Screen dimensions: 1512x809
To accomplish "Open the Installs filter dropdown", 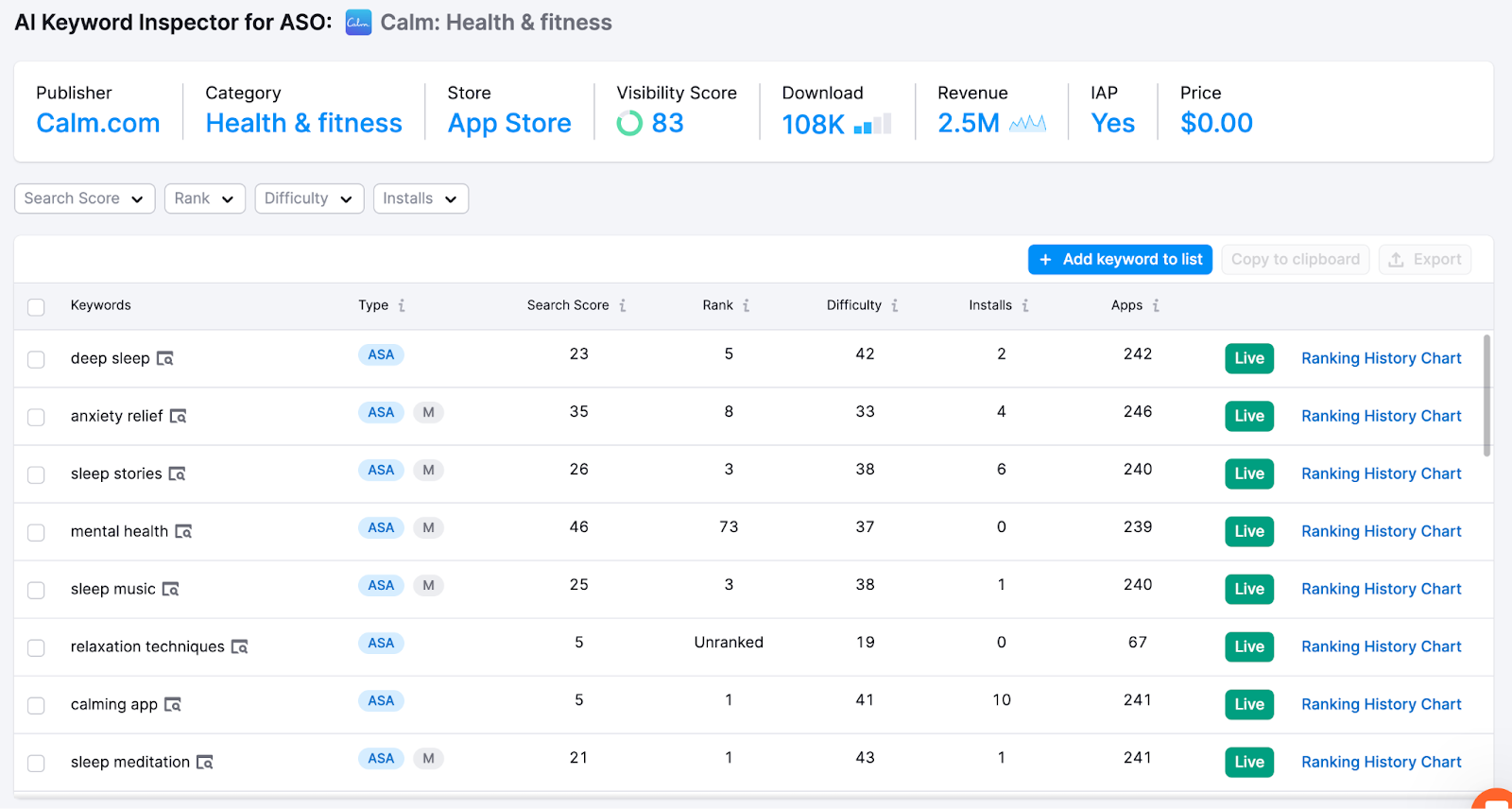I will [421, 198].
